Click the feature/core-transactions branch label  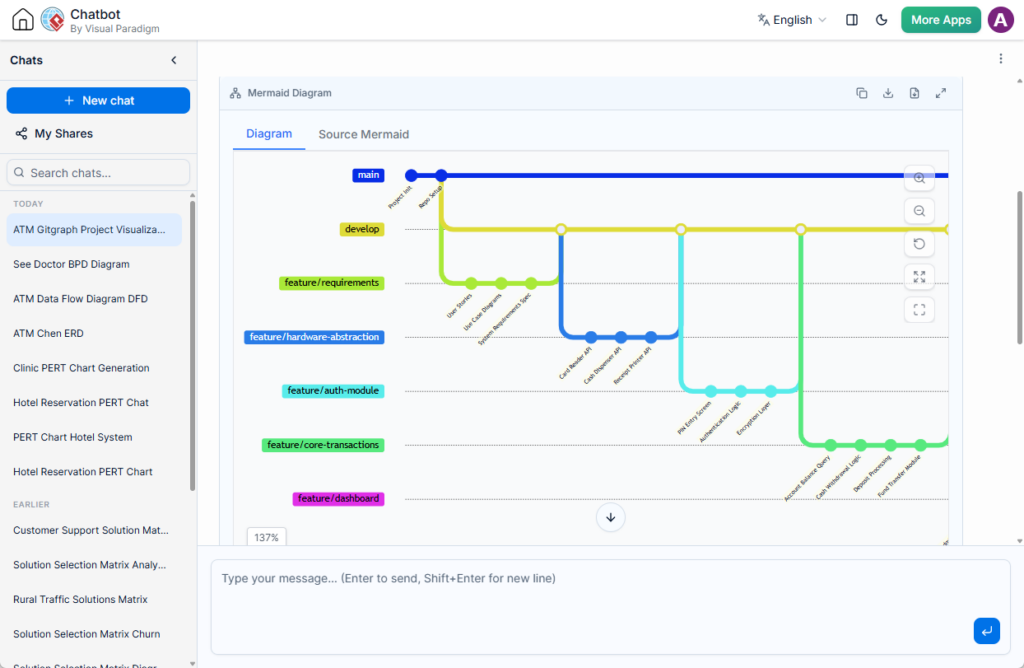click(323, 445)
